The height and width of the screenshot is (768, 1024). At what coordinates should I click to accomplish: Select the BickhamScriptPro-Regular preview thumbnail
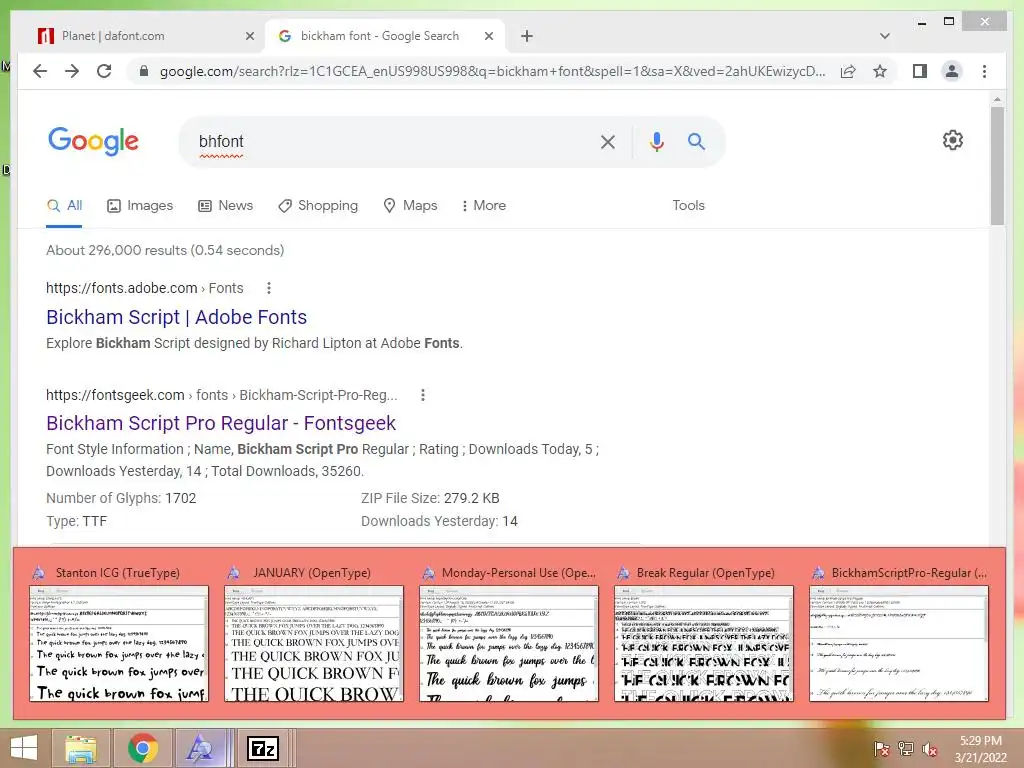[899, 643]
